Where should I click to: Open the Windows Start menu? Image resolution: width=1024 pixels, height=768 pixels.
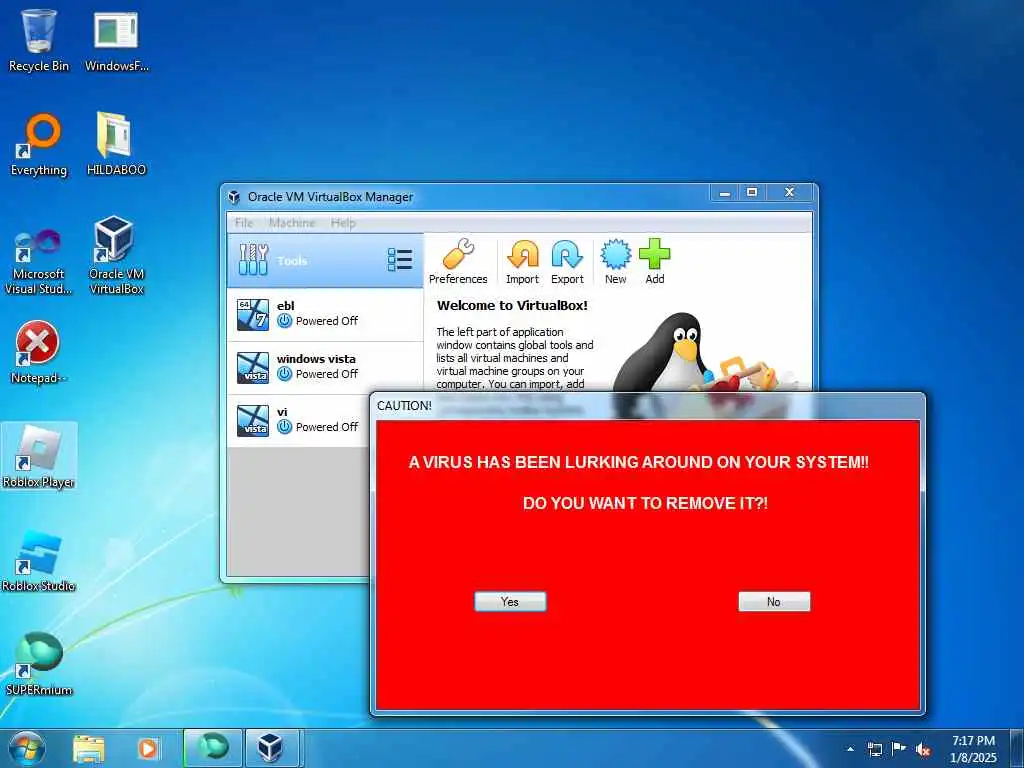point(27,748)
